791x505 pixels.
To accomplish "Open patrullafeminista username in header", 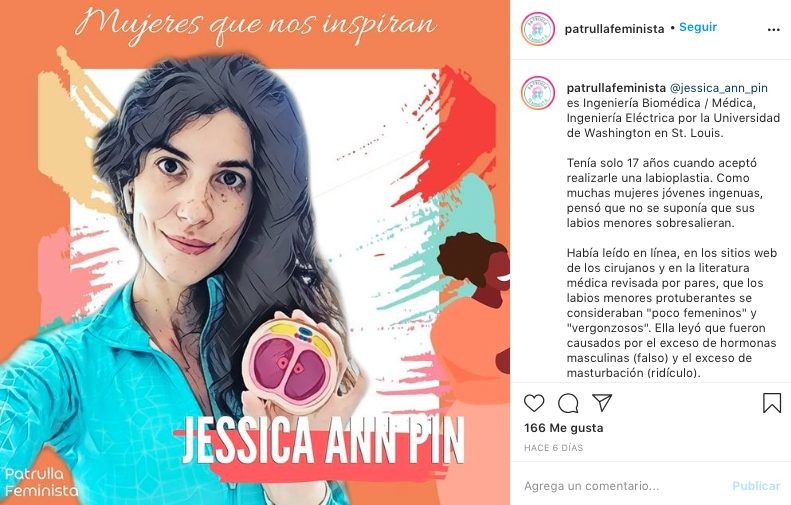I will pyautogui.click(x=614, y=29).
